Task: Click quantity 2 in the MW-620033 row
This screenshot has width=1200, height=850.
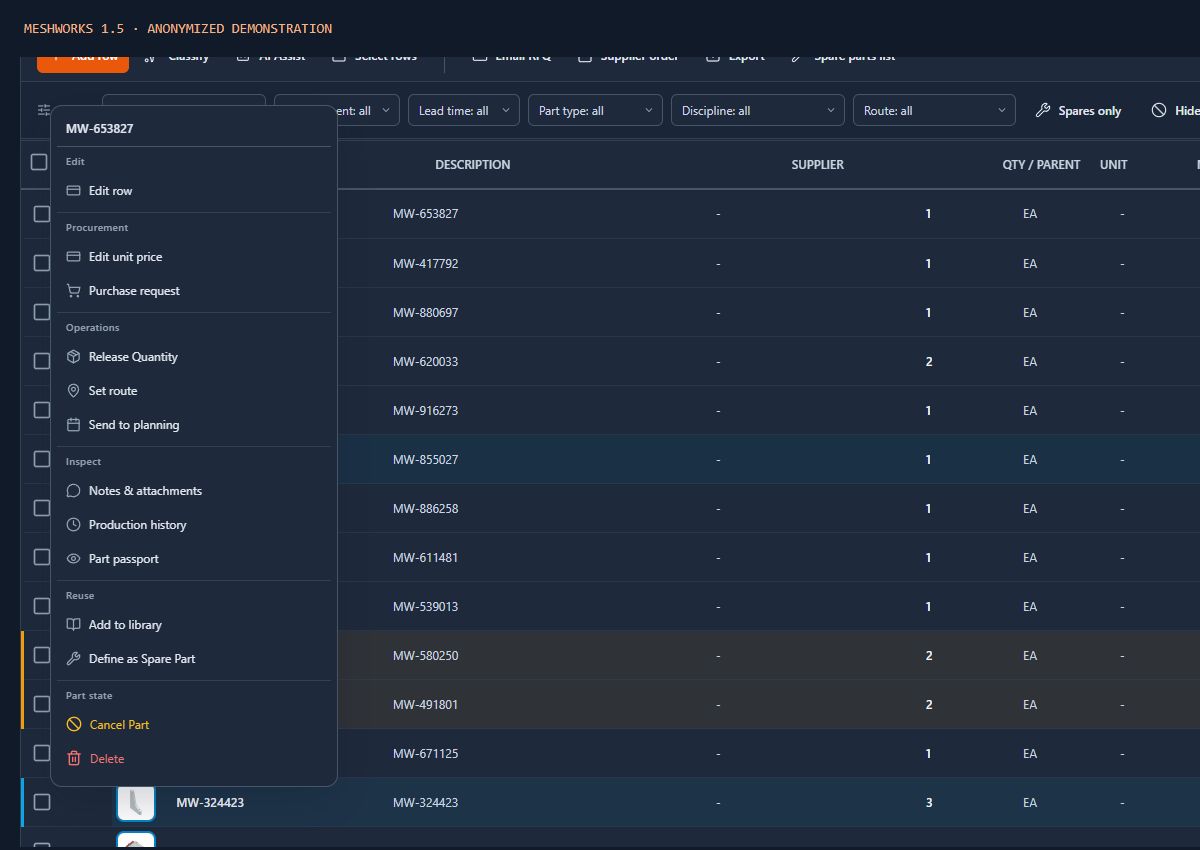Action: (929, 362)
